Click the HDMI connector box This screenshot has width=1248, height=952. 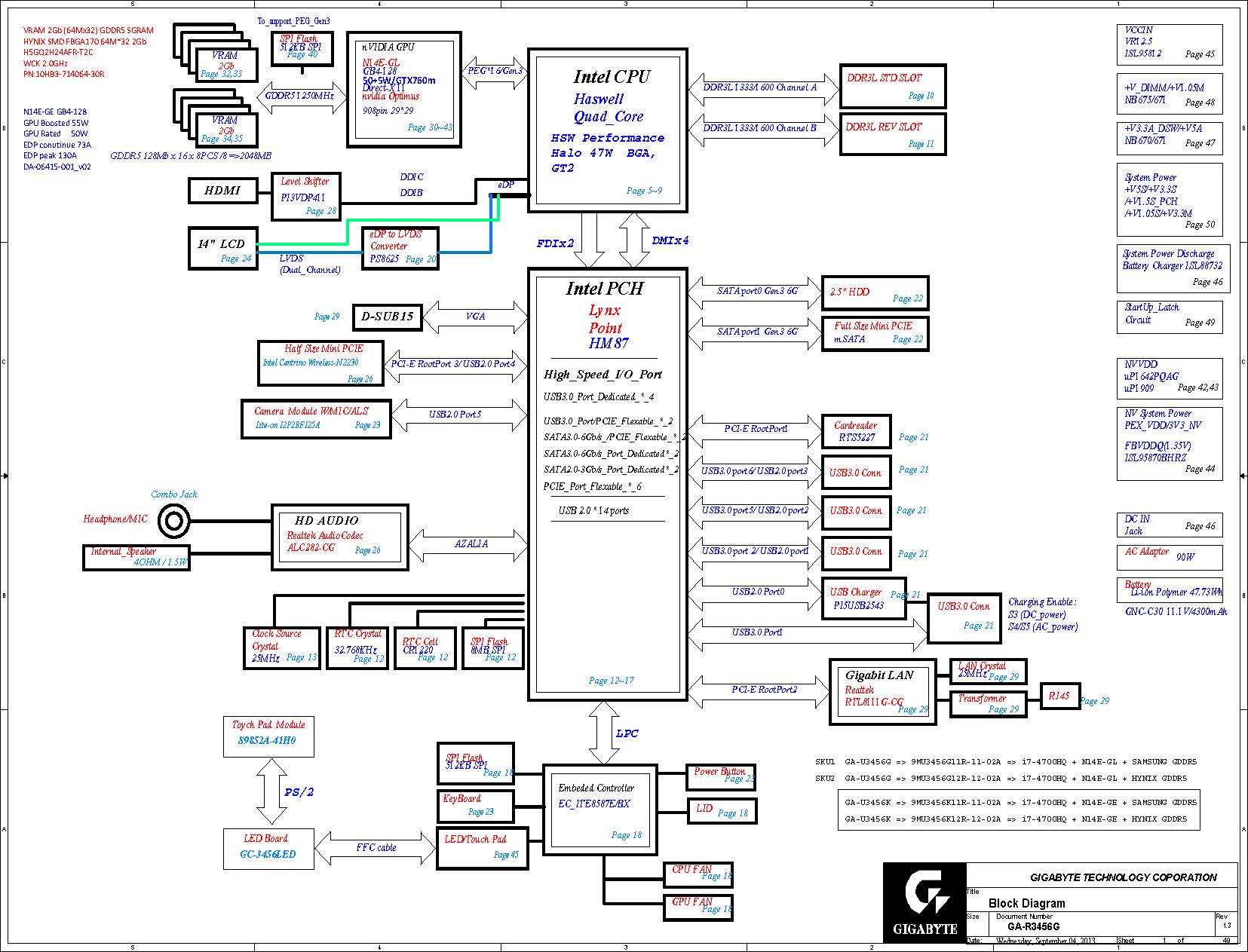(x=222, y=191)
